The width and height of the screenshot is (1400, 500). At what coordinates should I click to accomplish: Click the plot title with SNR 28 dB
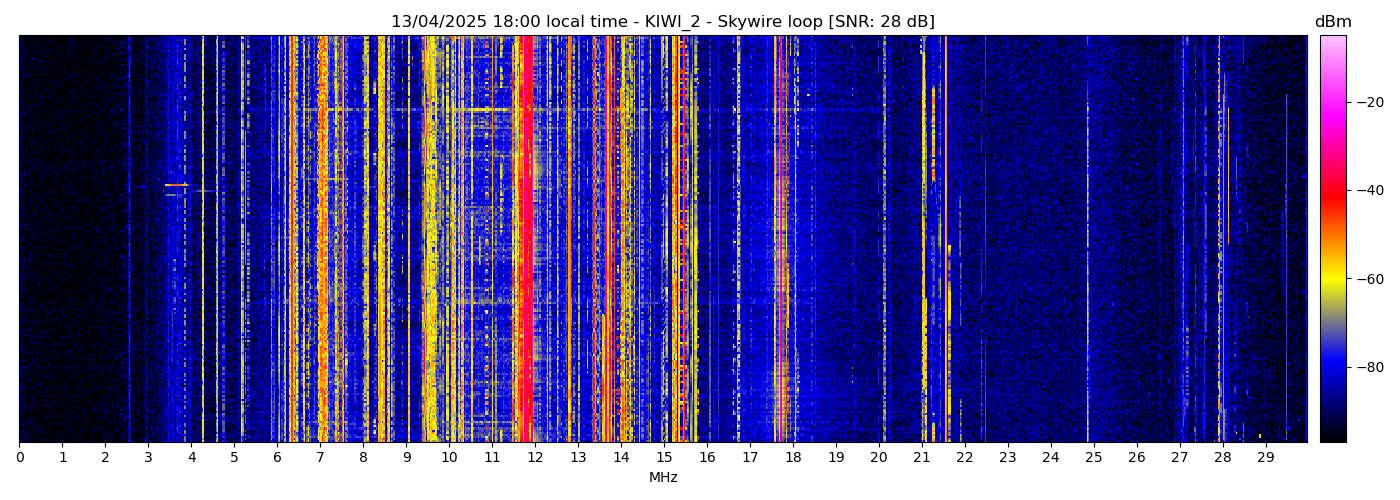coord(662,22)
